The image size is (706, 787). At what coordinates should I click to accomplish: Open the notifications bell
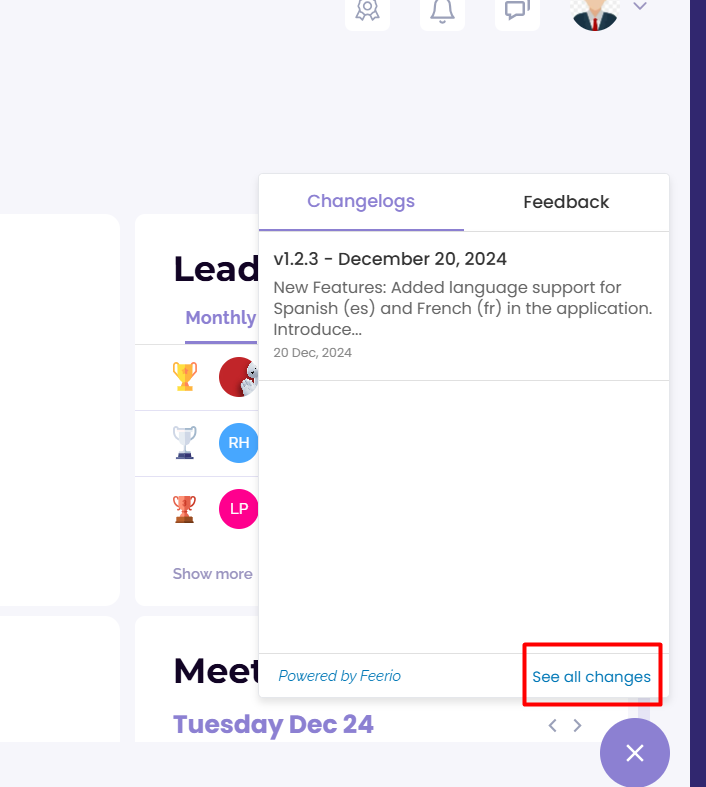(x=442, y=11)
